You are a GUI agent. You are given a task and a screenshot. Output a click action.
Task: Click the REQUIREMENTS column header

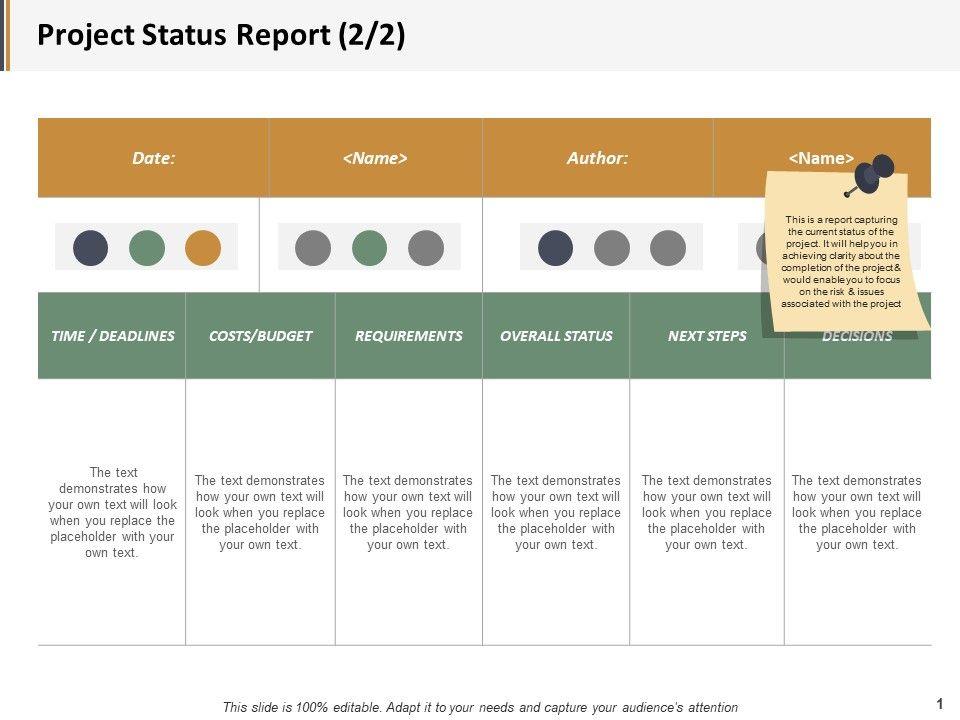(408, 336)
